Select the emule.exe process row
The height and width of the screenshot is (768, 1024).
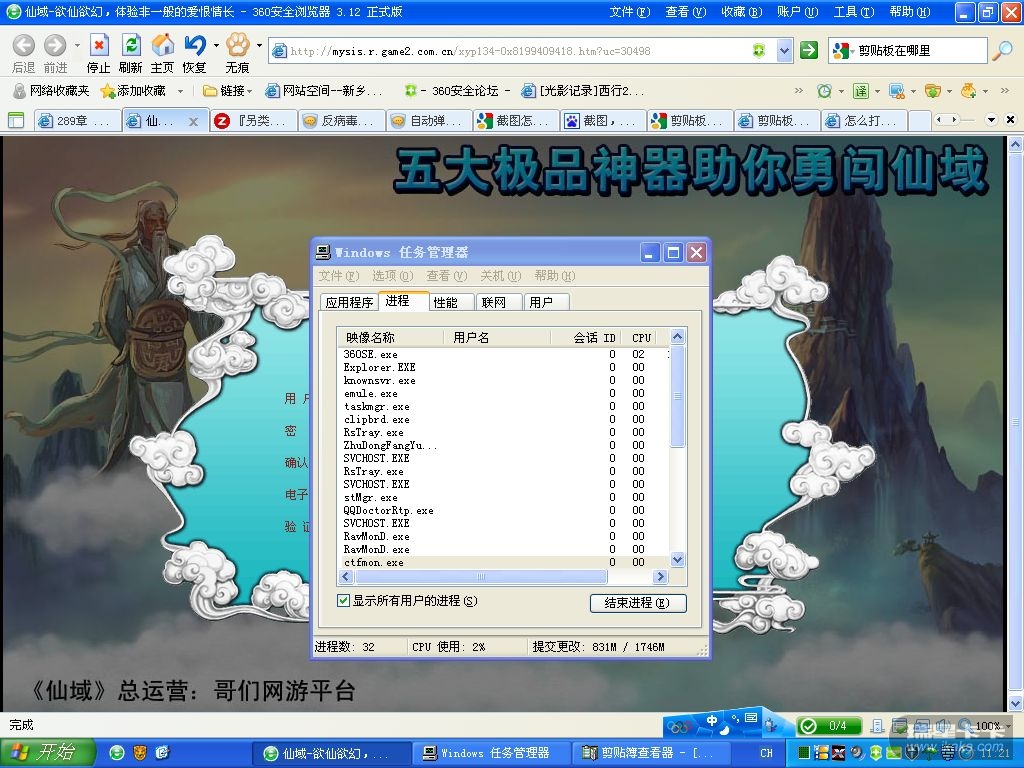[x=503, y=393]
